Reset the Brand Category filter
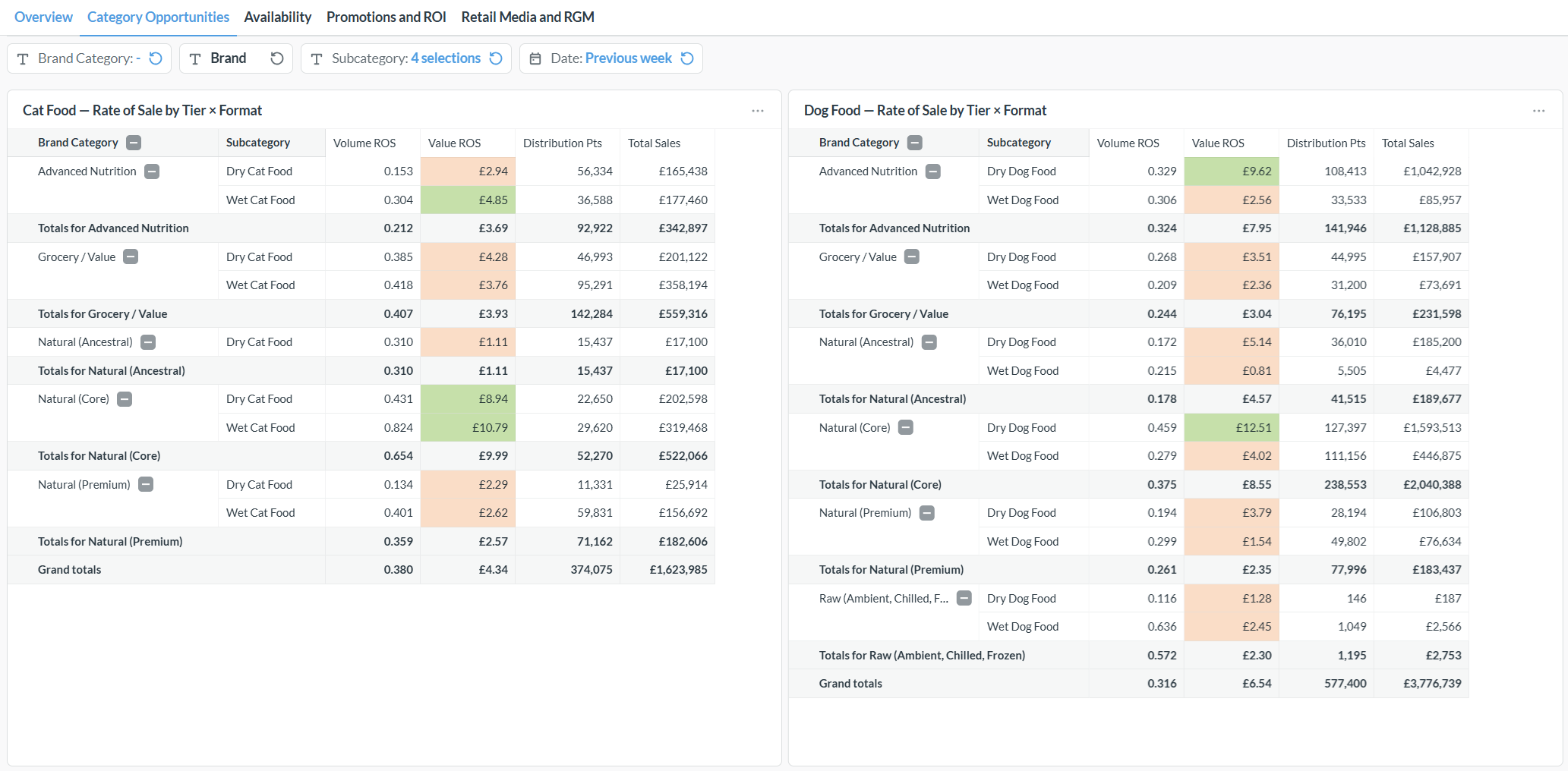 point(156,58)
